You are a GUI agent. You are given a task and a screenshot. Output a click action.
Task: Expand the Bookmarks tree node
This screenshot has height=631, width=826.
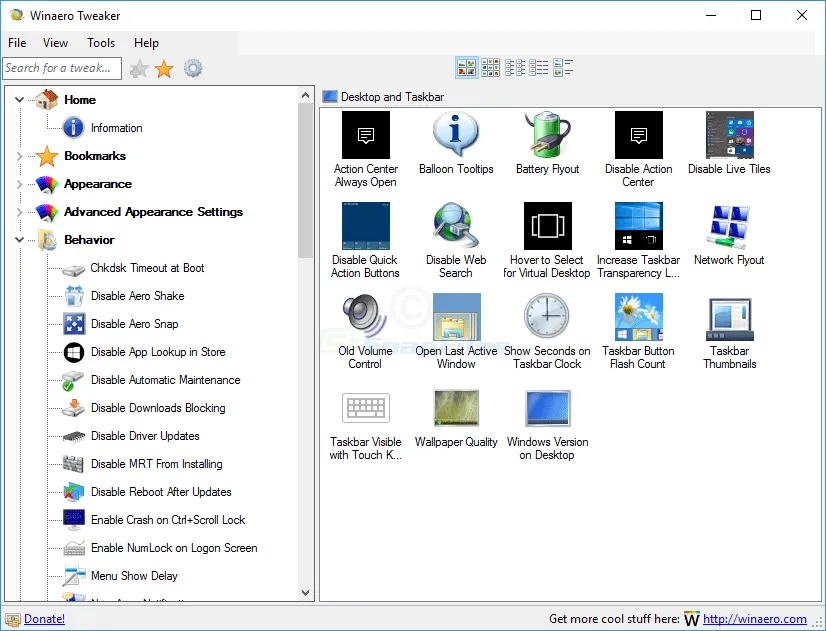(x=19, y=156)
